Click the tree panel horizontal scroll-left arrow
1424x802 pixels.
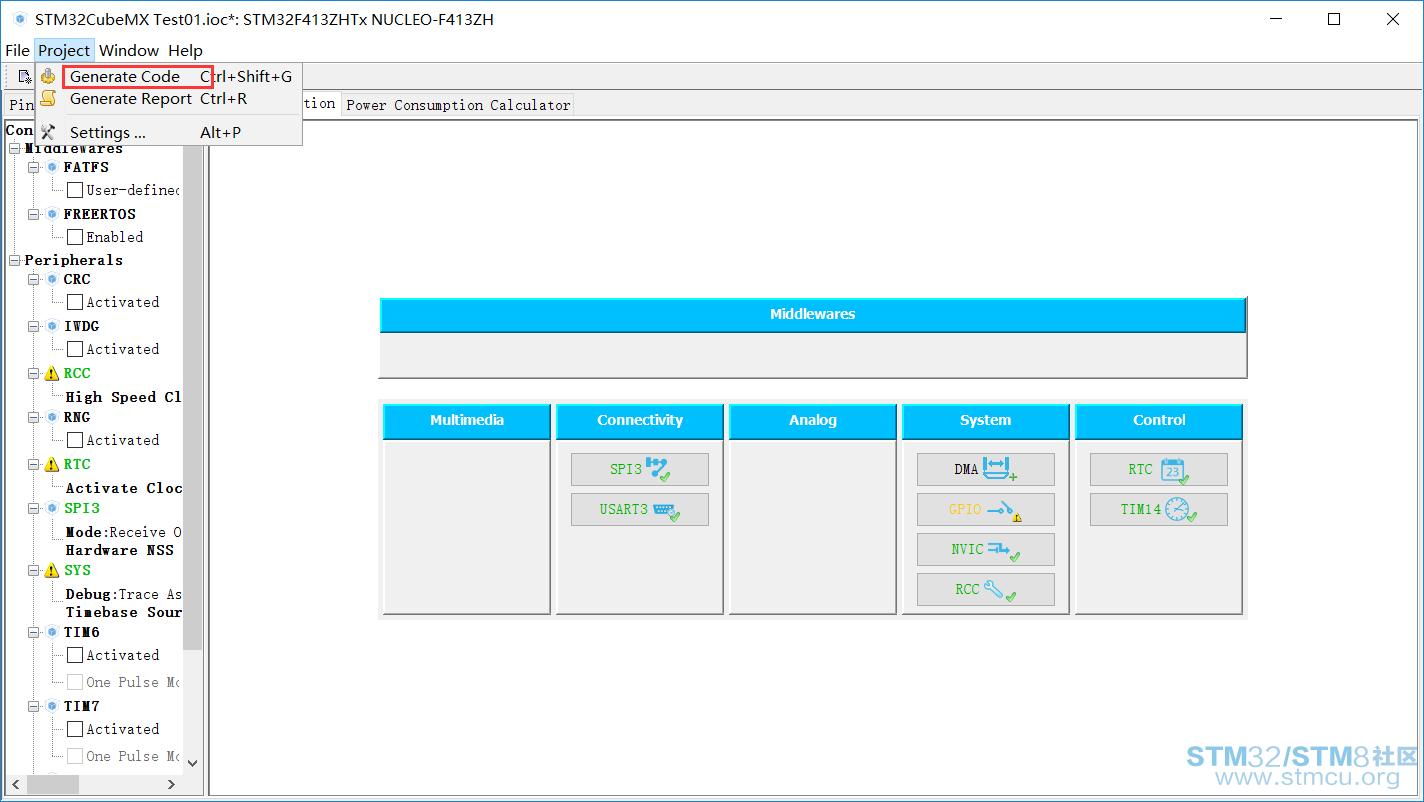[15, 784]
